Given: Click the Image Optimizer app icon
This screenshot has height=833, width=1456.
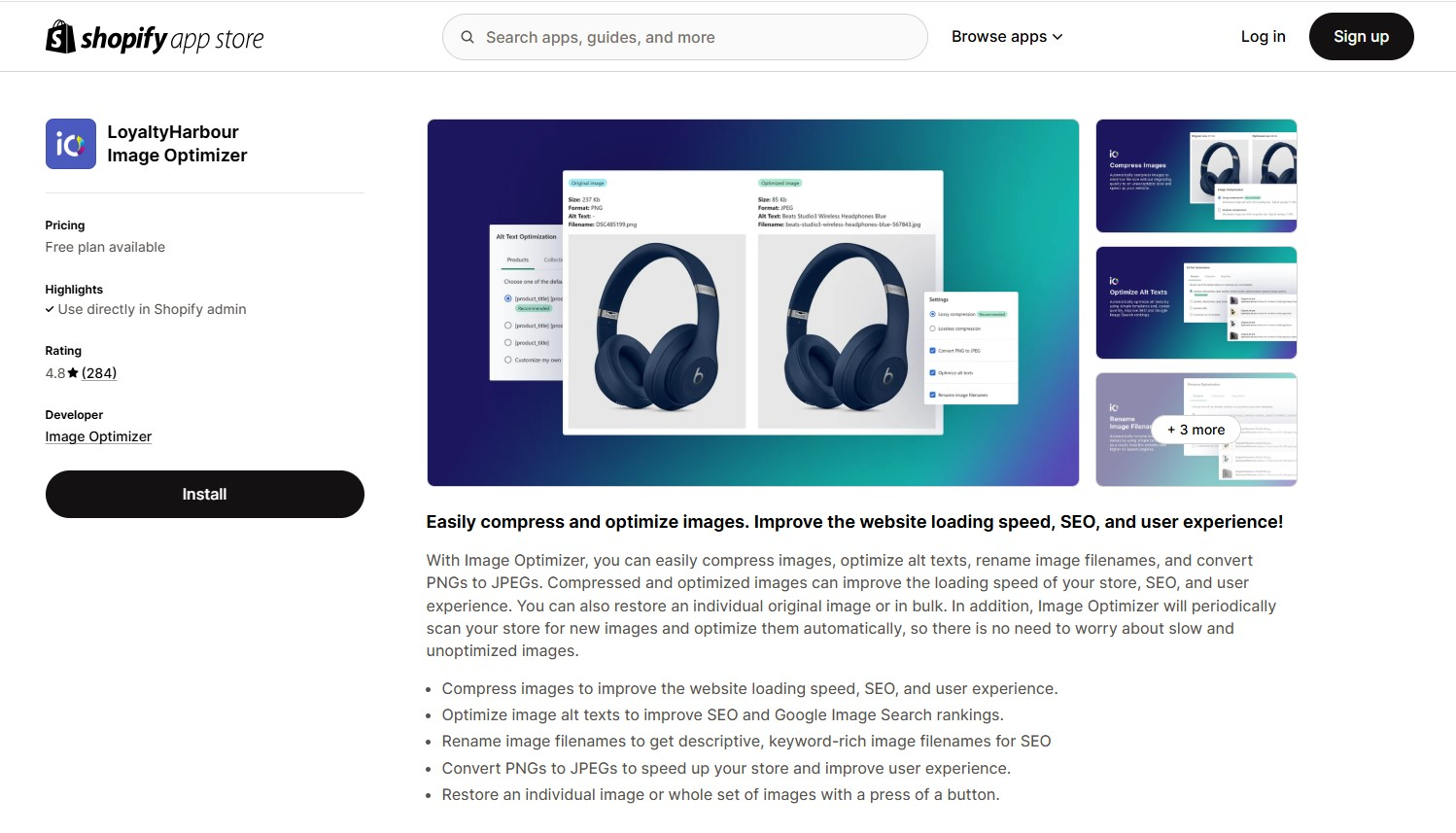Looking at the screenshot, I should pos(71,144).
